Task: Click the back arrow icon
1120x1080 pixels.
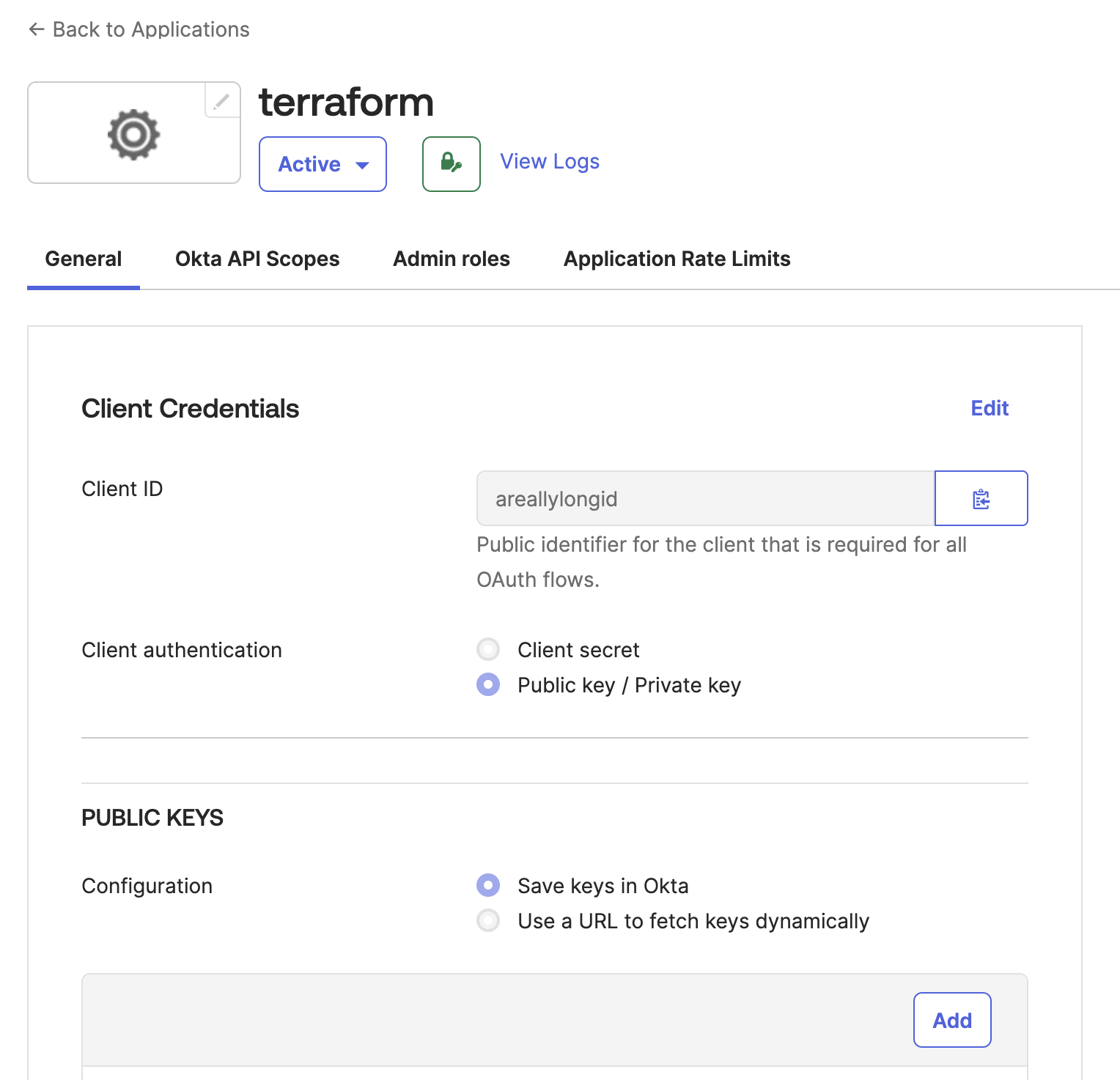Action: (x=36, y=29)
